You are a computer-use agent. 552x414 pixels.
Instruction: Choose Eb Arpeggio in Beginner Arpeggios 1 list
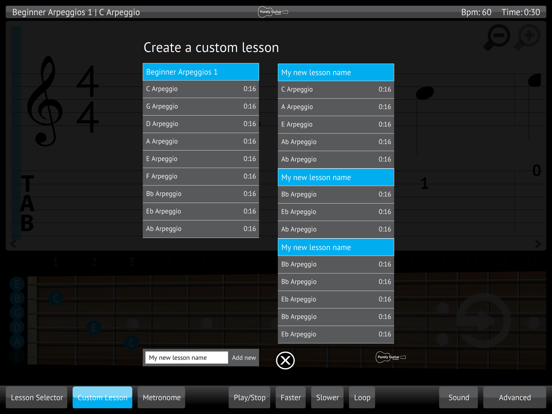click(x=201, y=211)
